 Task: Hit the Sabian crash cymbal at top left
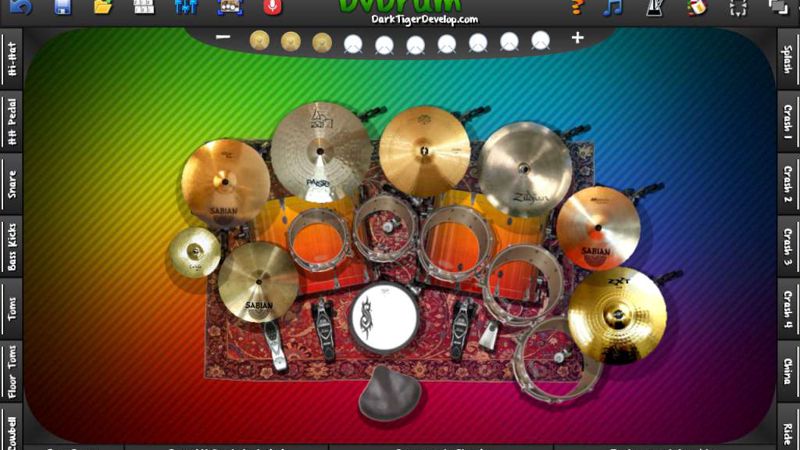[226, 182]
